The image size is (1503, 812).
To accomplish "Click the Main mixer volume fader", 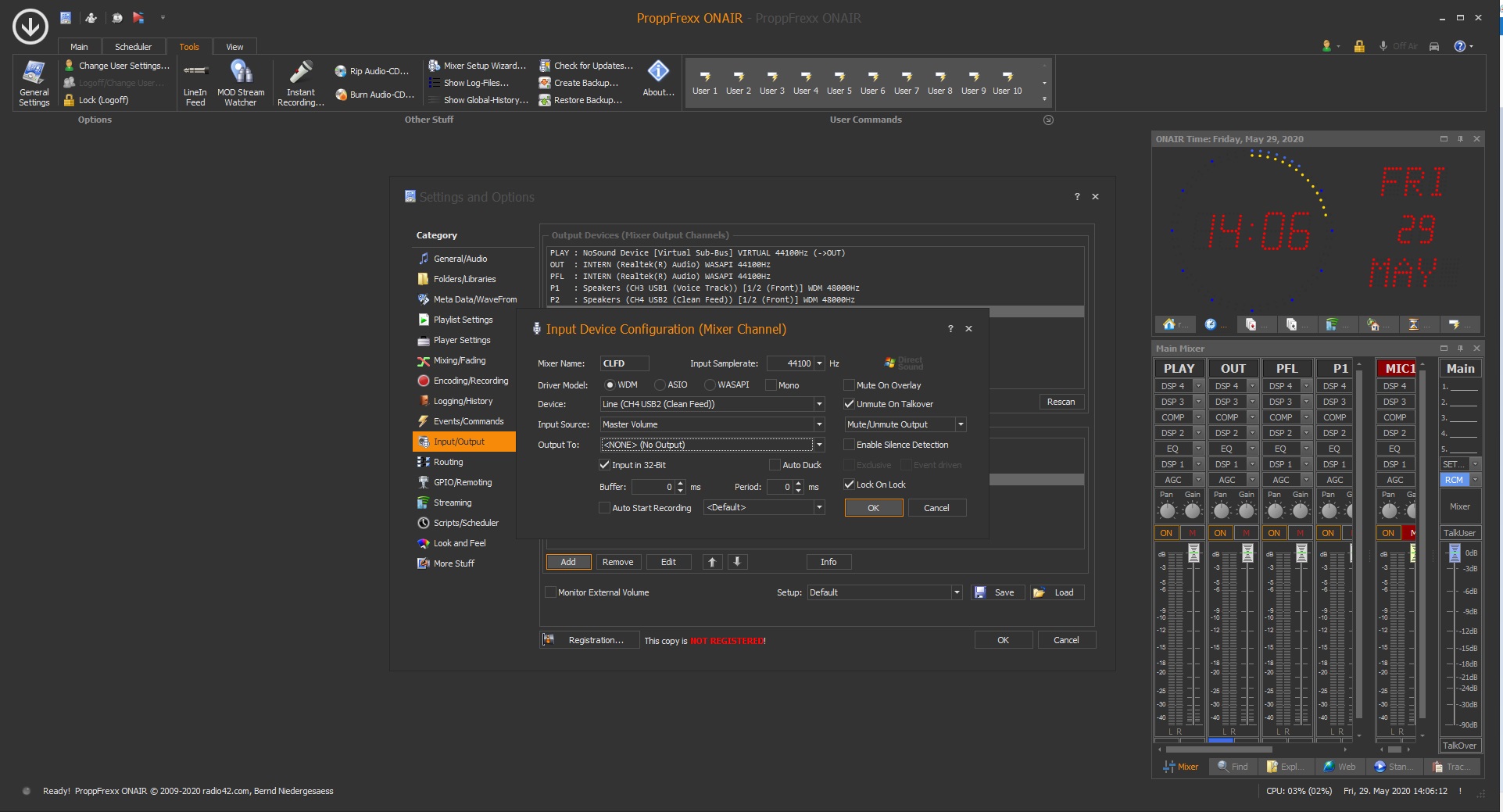I will click(1455, 553).
